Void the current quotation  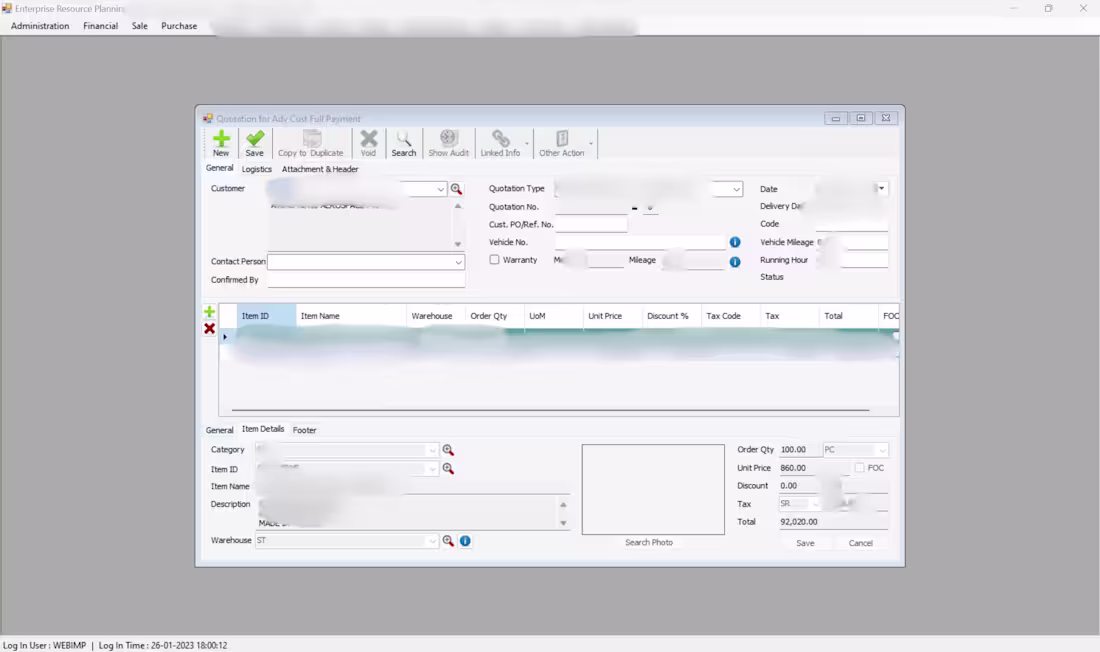[368, 141]
